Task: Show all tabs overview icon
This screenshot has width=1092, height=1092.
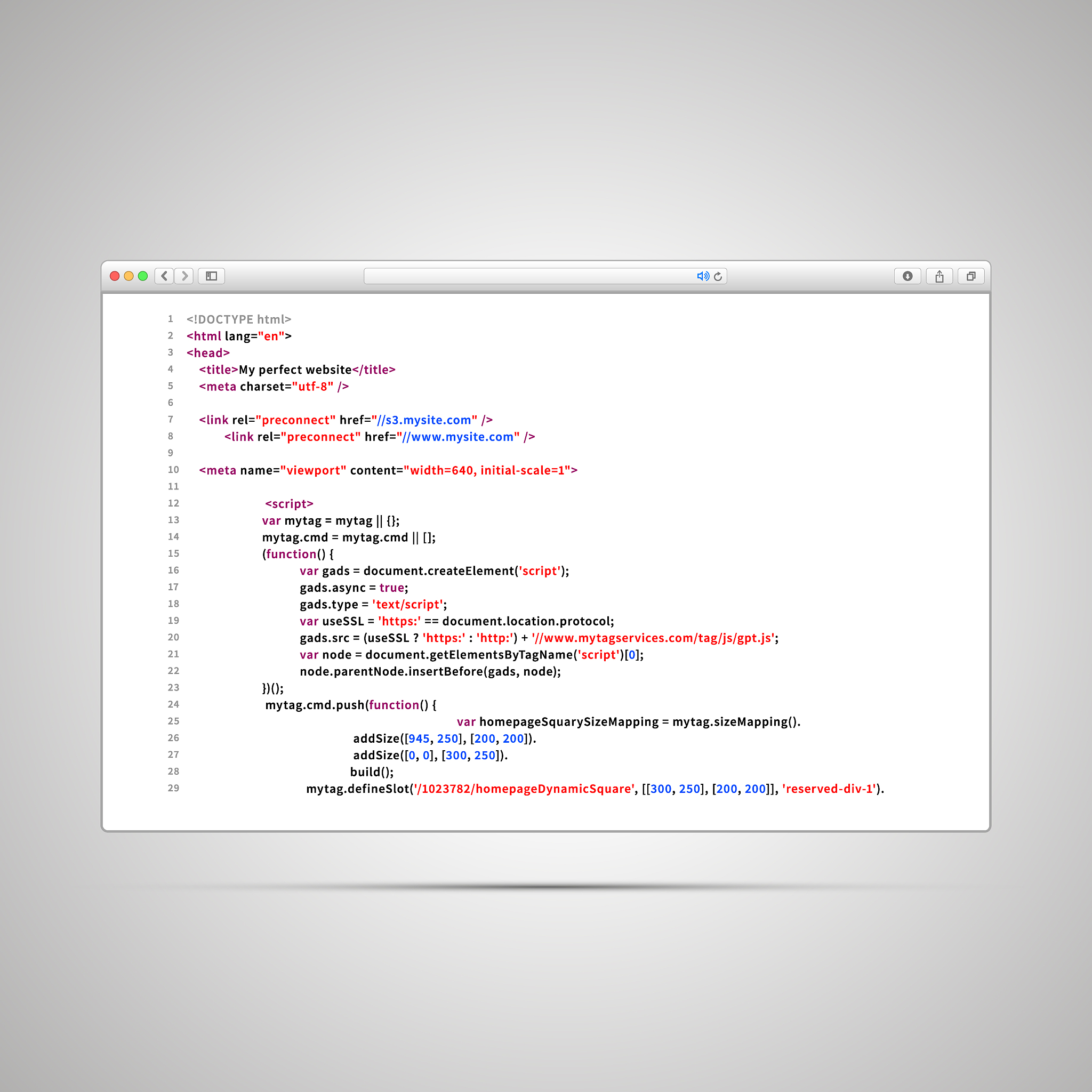Action: pos(970,276)
